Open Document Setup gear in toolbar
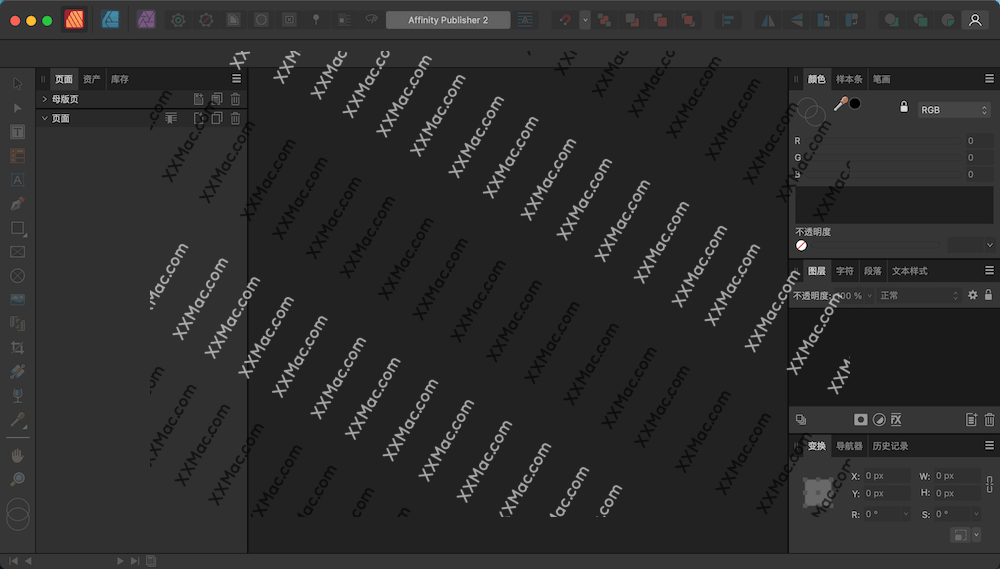Viewport: 1000px width, 569px height. [178, 20]
